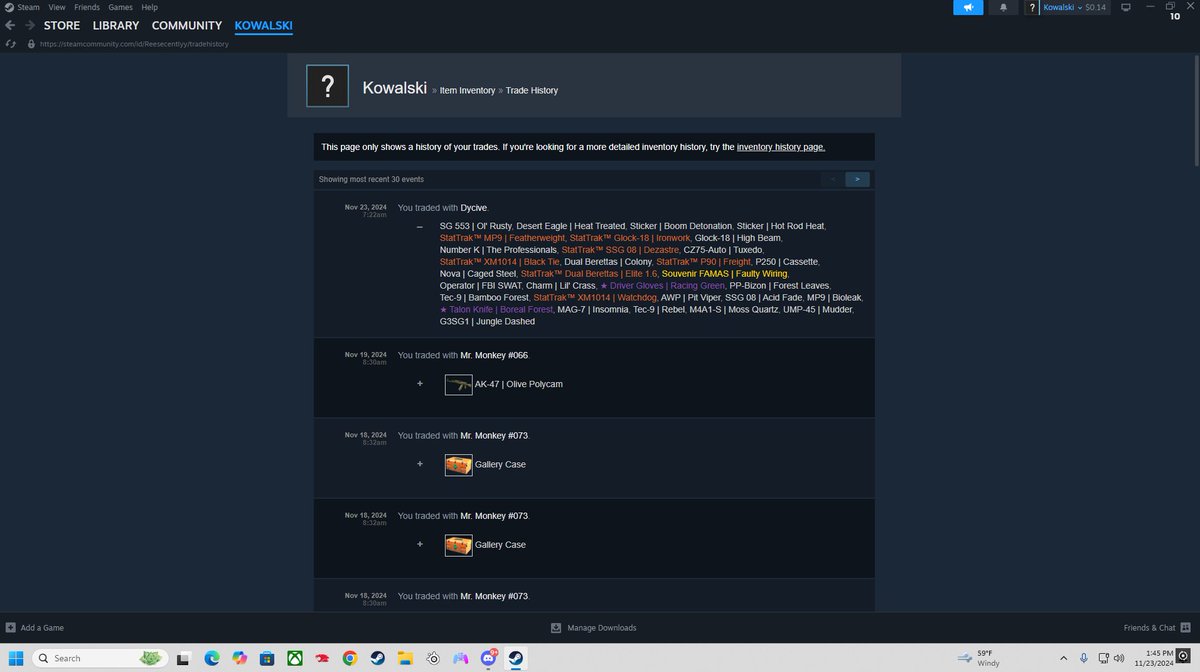Image resolution: width=1200 pixels, height=672 pixels.
Task: Click Add a Game at bottom left
Action: click(34, 628)
